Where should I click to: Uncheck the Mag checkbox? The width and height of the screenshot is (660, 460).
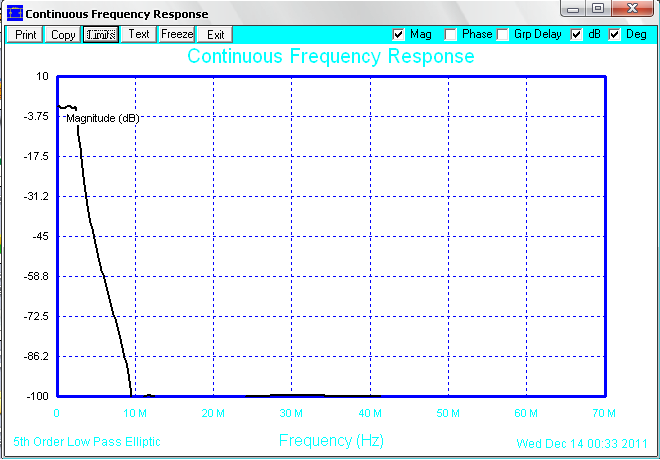click(398, 35)
